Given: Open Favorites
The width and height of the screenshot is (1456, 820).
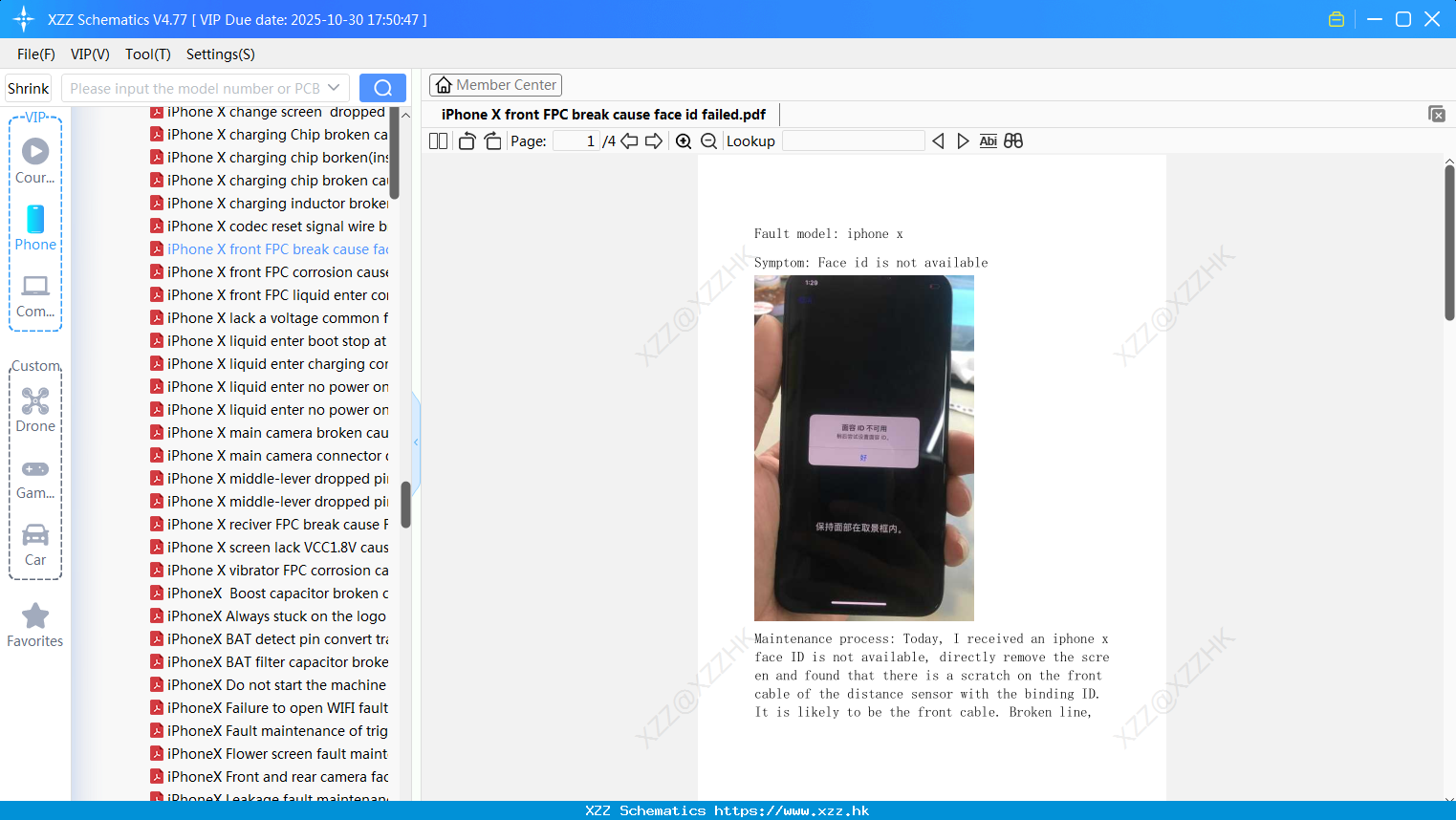Looking at the screenshot, I should (35, 626).
